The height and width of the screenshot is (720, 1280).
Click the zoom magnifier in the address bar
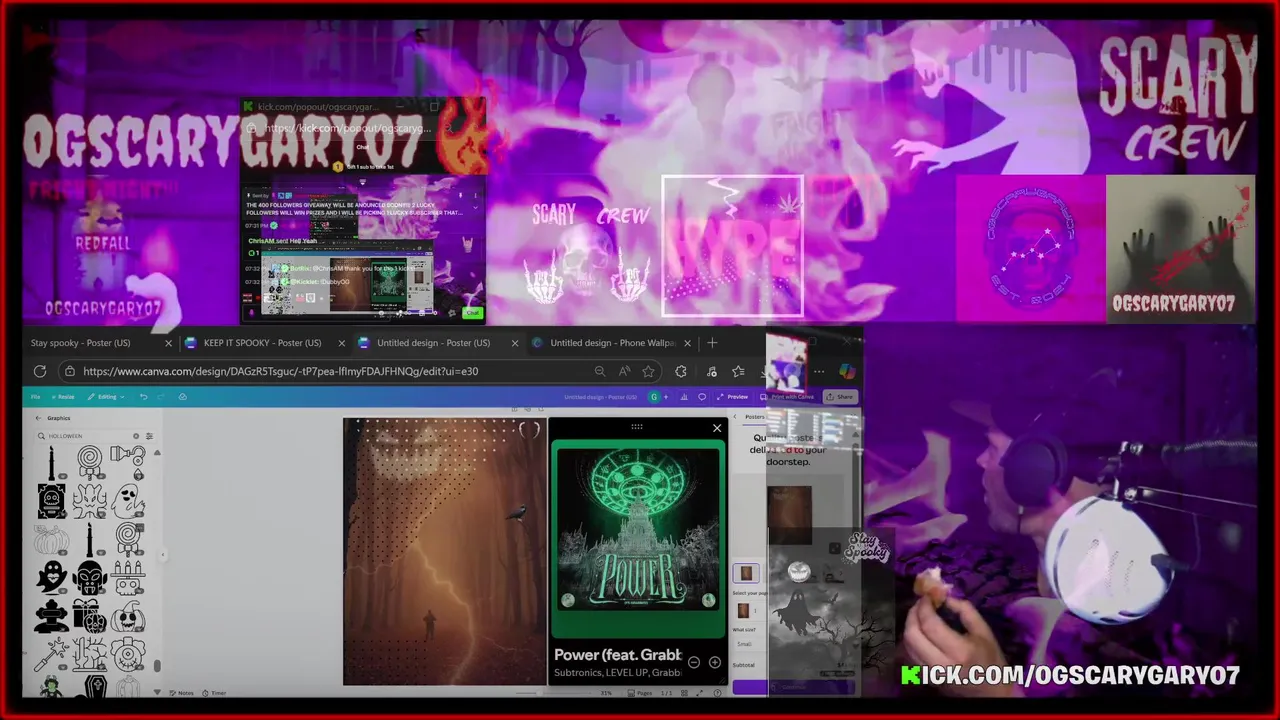point(600,371)
